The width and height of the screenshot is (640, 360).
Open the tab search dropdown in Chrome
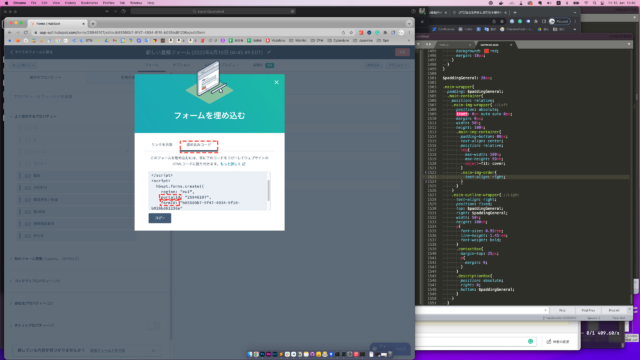(409, 23)
